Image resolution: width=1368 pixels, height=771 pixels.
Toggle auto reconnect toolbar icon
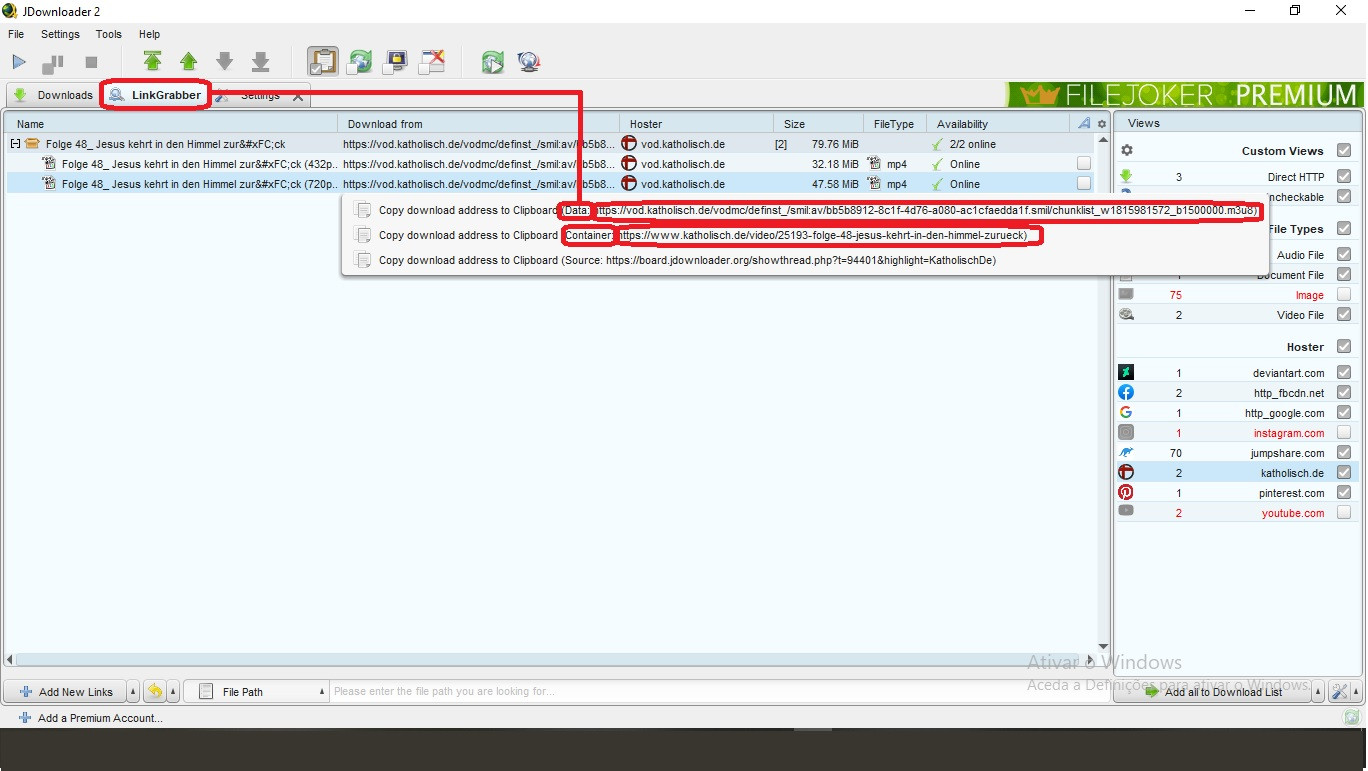[360, 62]
